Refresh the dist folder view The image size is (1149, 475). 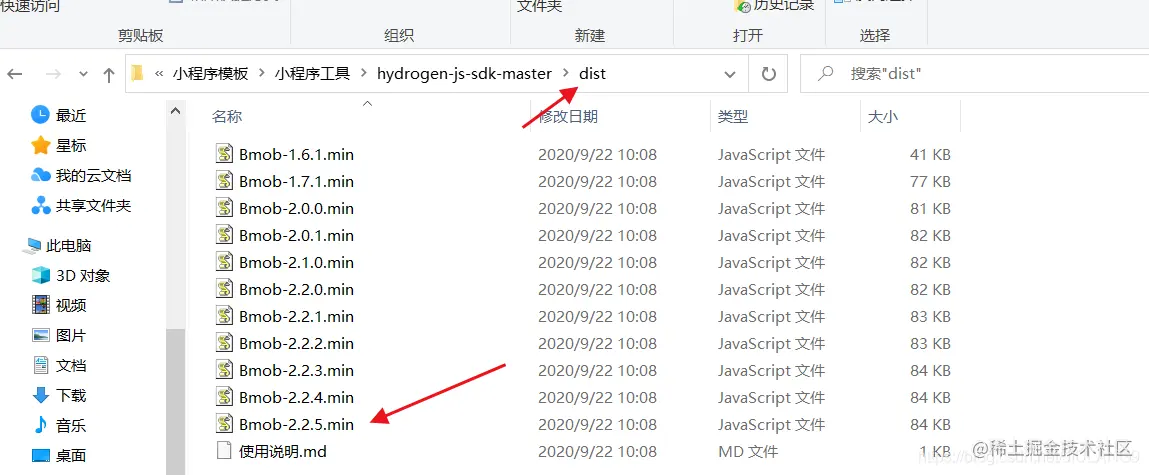coord(768,74)
